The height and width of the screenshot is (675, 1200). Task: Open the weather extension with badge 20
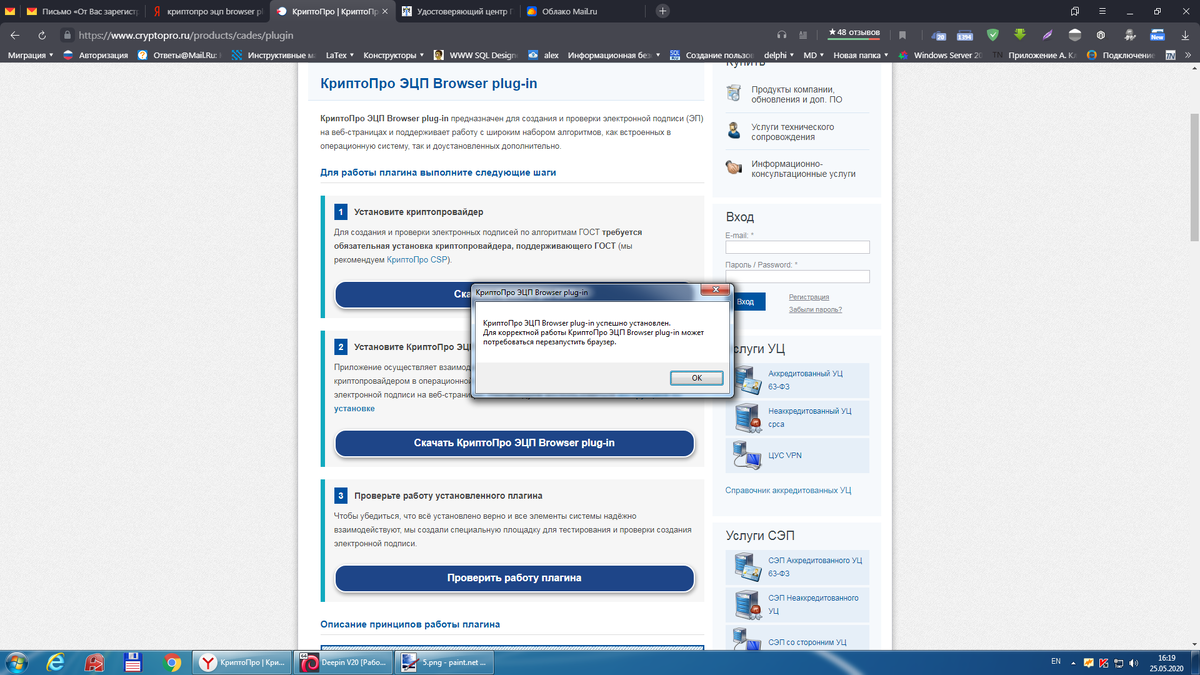click(x=940, y=34)
